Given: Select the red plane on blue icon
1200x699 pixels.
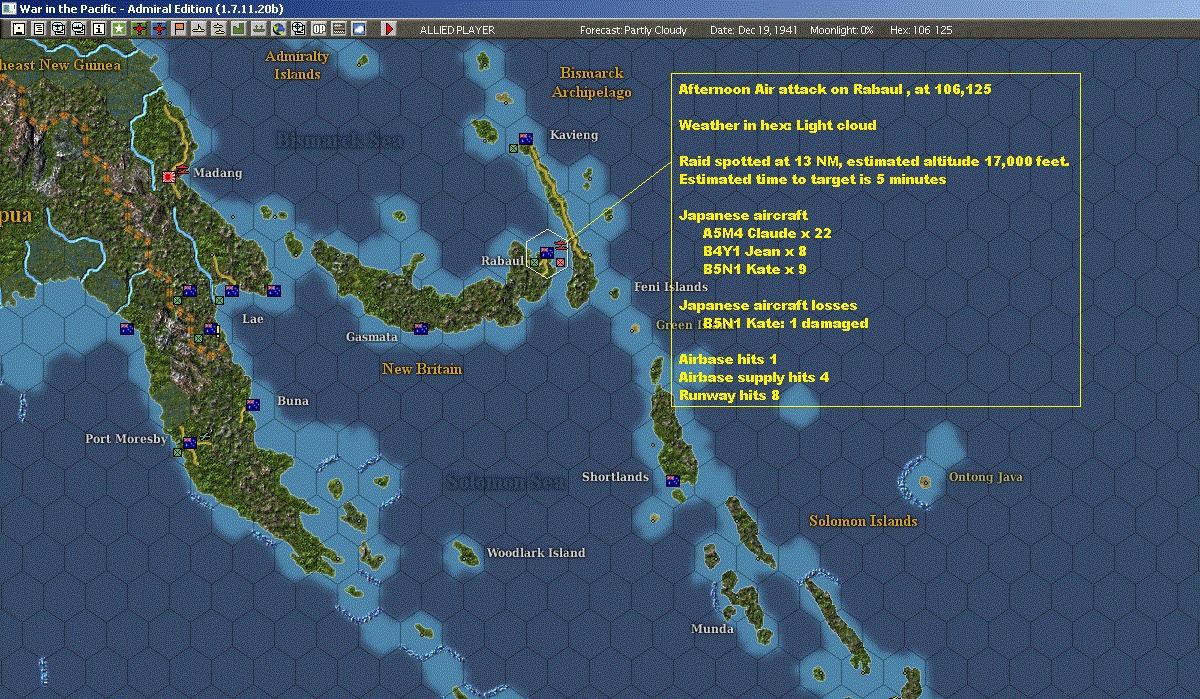Looking at the screenshot, I should [x=160, y=30].
